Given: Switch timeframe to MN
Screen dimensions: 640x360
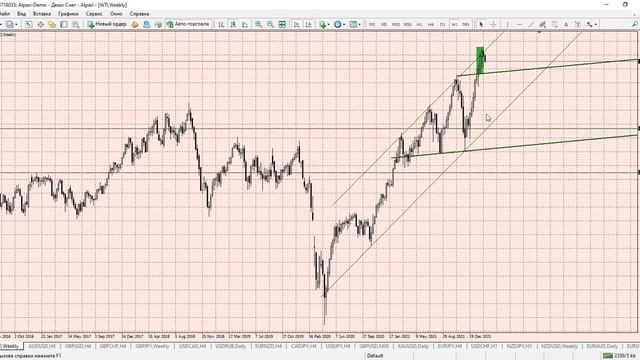Looking at the screenshot, I should (466, 24).
